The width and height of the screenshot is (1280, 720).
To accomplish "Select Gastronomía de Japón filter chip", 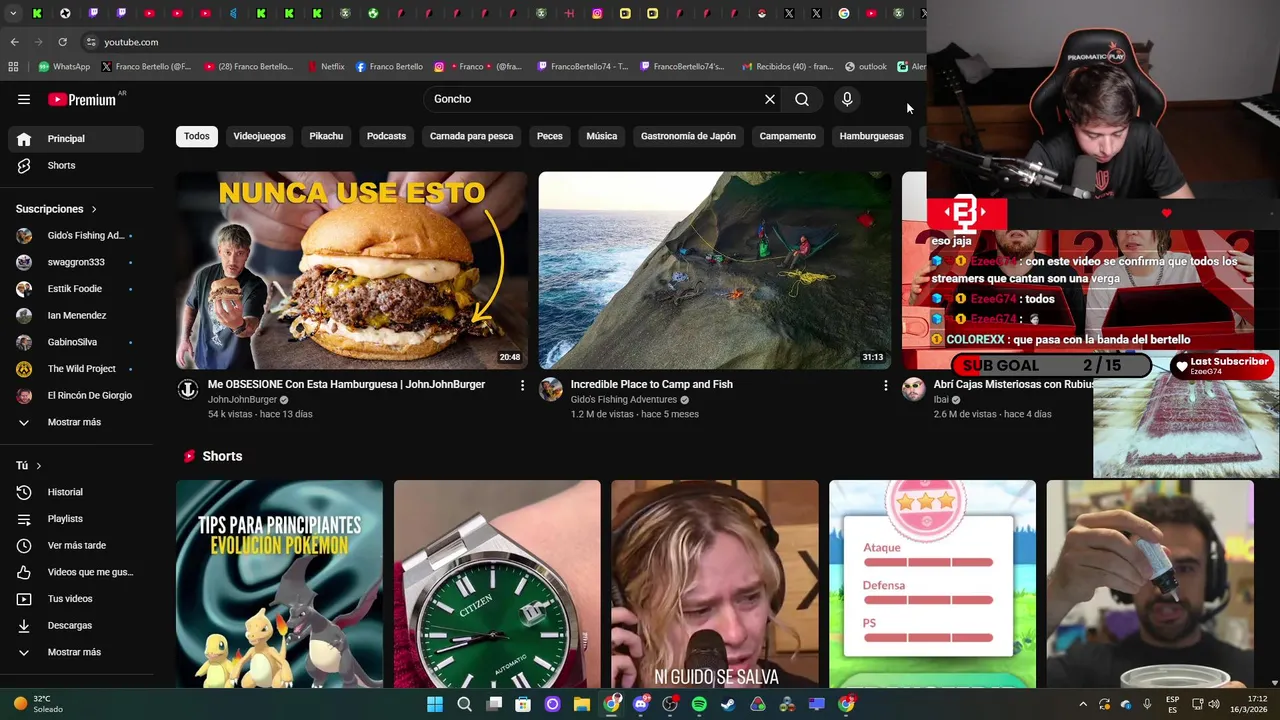I will point(688,136).
